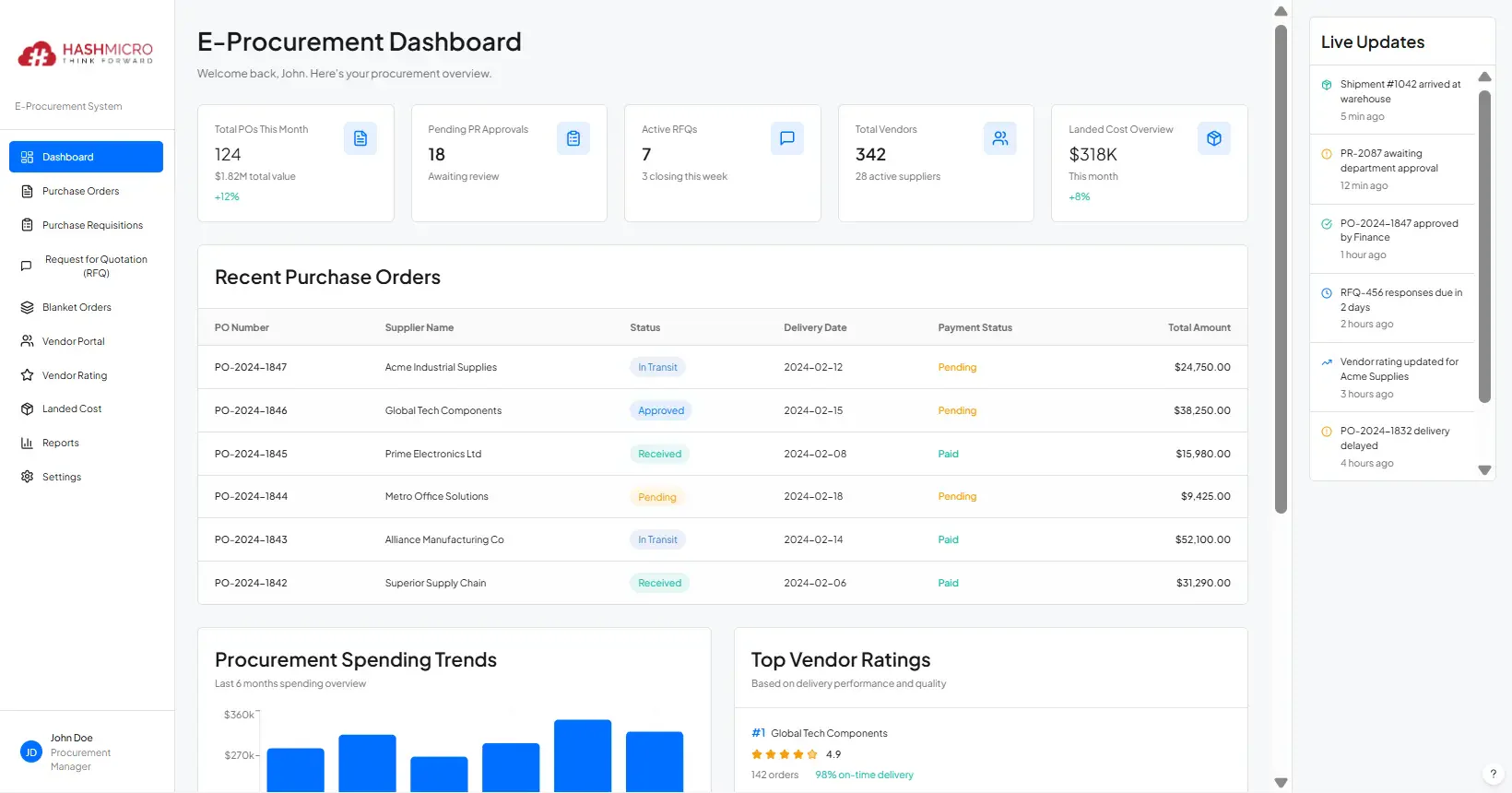This screenshot has width=1512, height=793.
Task: Click the Total Amount column header
Action: click(x=1199, y=327)
